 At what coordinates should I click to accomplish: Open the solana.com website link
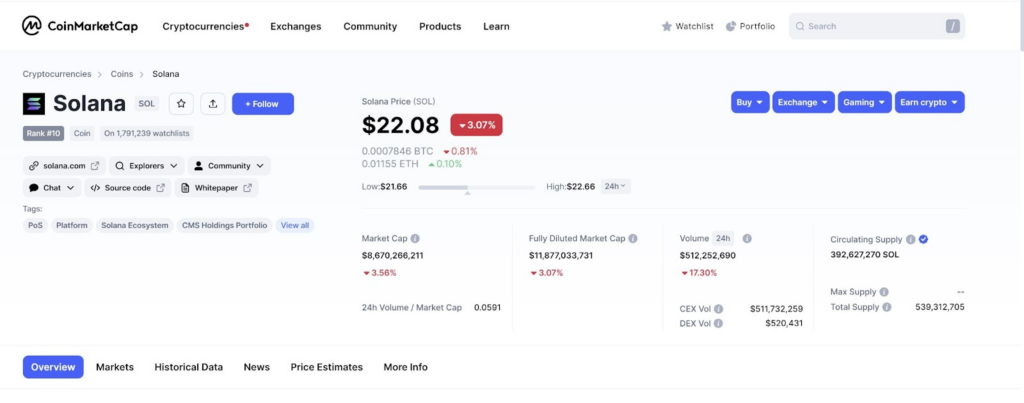[64, 166]
